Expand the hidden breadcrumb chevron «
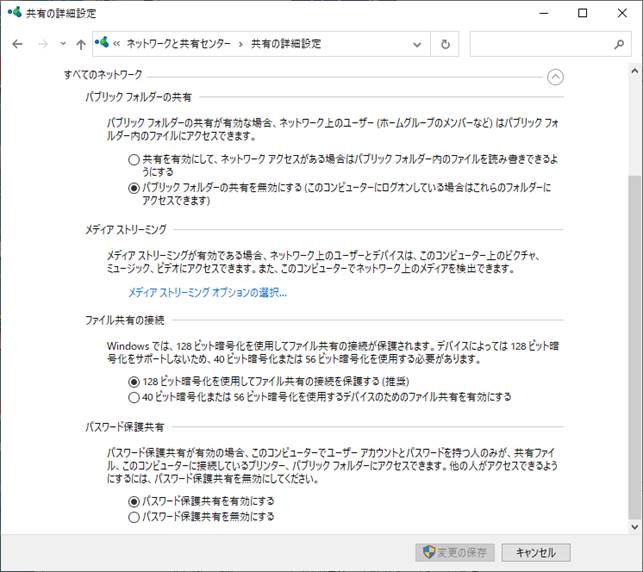The image size is (643, 572). (116, 44)
